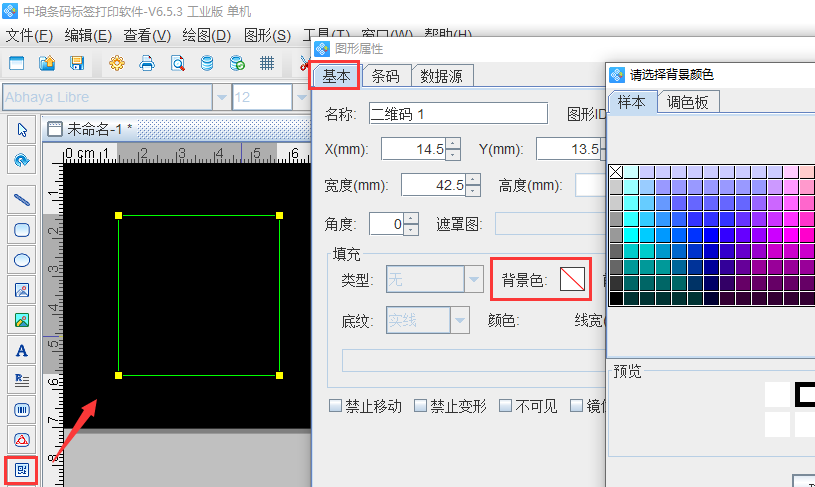Click the gear settings icon in toolbar
815x487 pixels.
(x=117, y=63)
